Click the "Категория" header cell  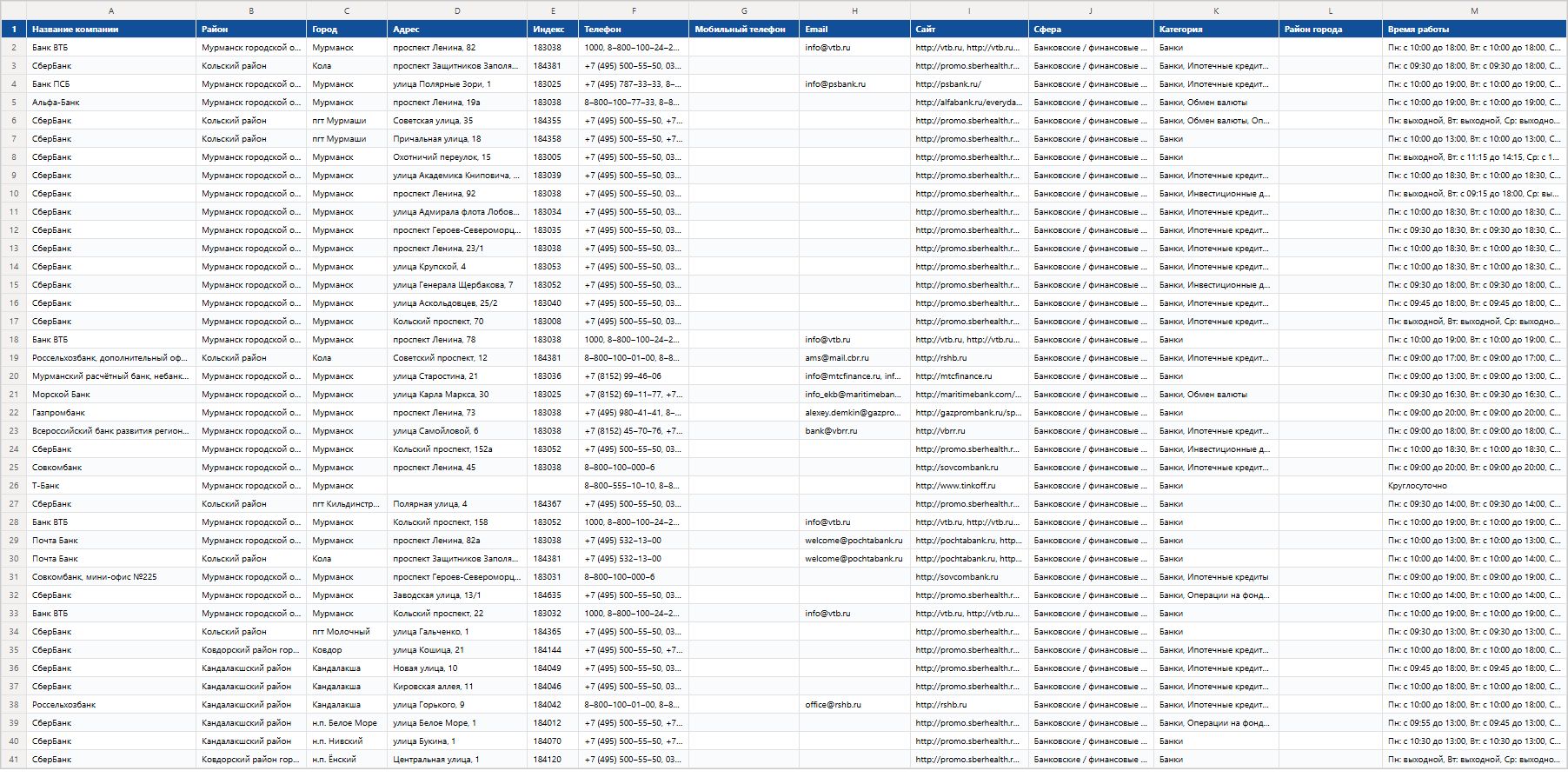(x=1216, y=30)
